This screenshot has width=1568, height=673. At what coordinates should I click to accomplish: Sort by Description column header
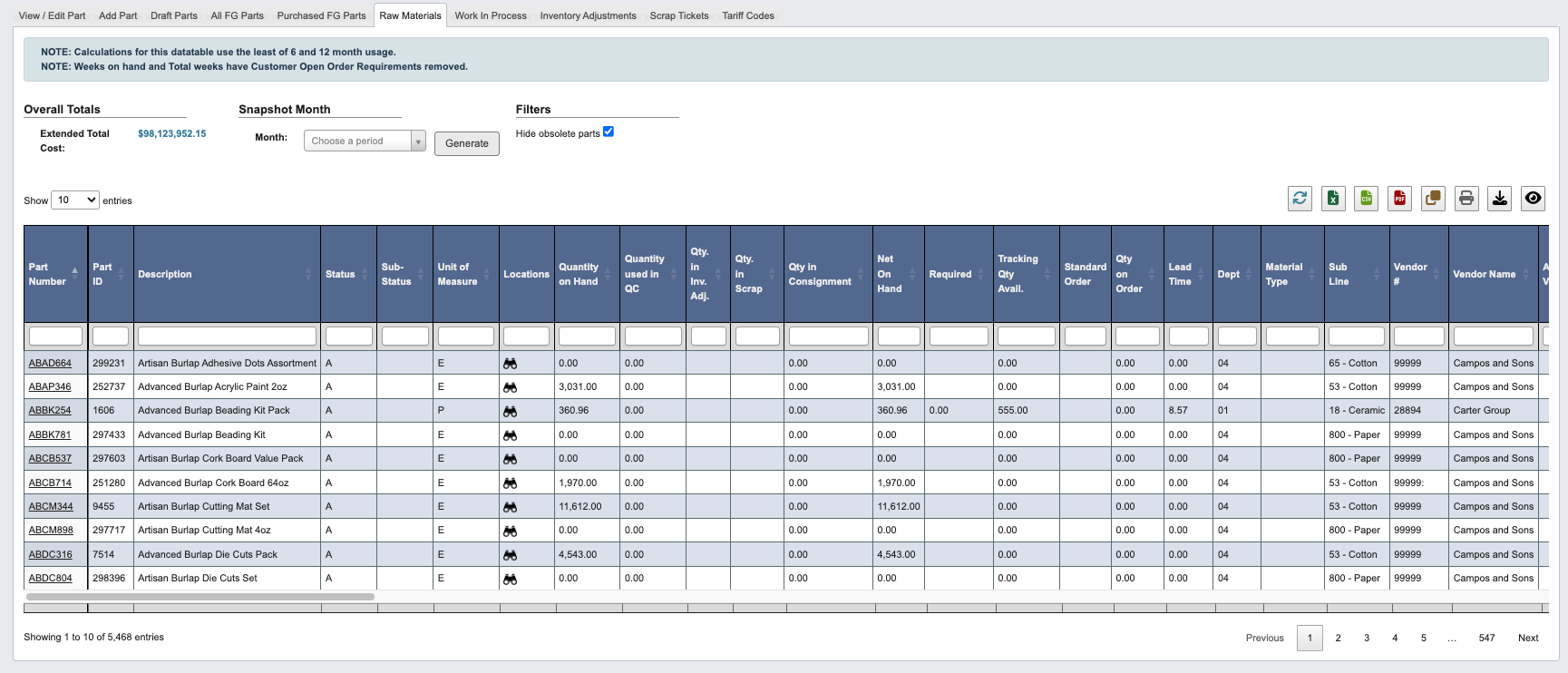pyautogui.click(x=227, y=274)
